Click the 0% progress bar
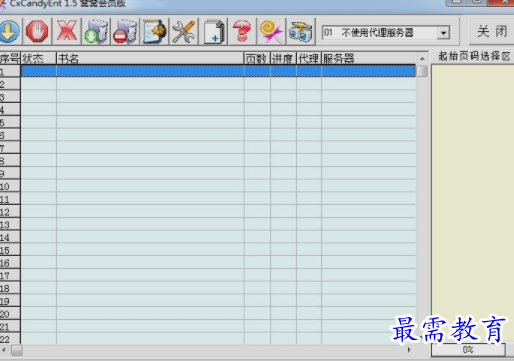This screenshot has width=514, height=361. pos(468,350)
